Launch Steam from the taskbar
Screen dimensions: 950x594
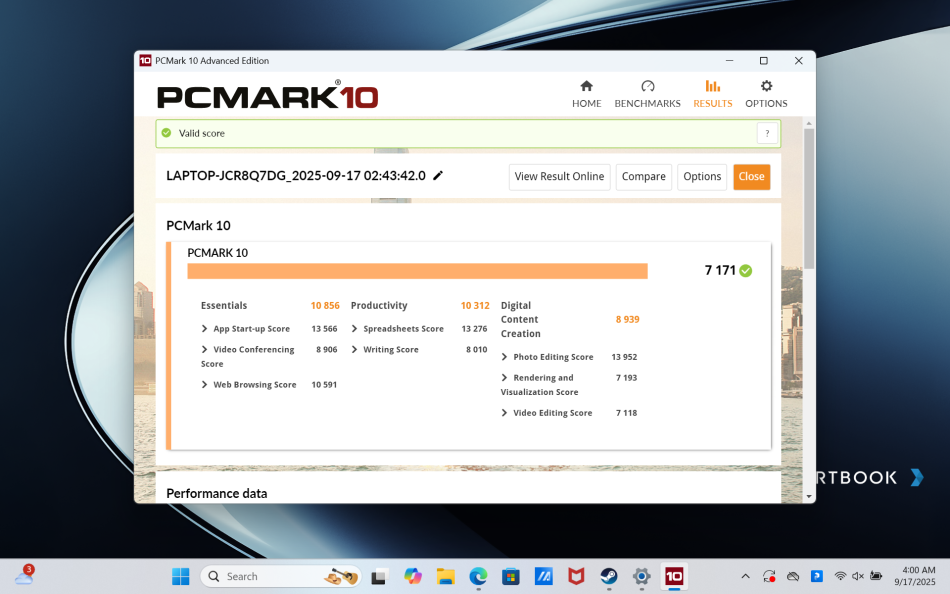tap(608, 576)
